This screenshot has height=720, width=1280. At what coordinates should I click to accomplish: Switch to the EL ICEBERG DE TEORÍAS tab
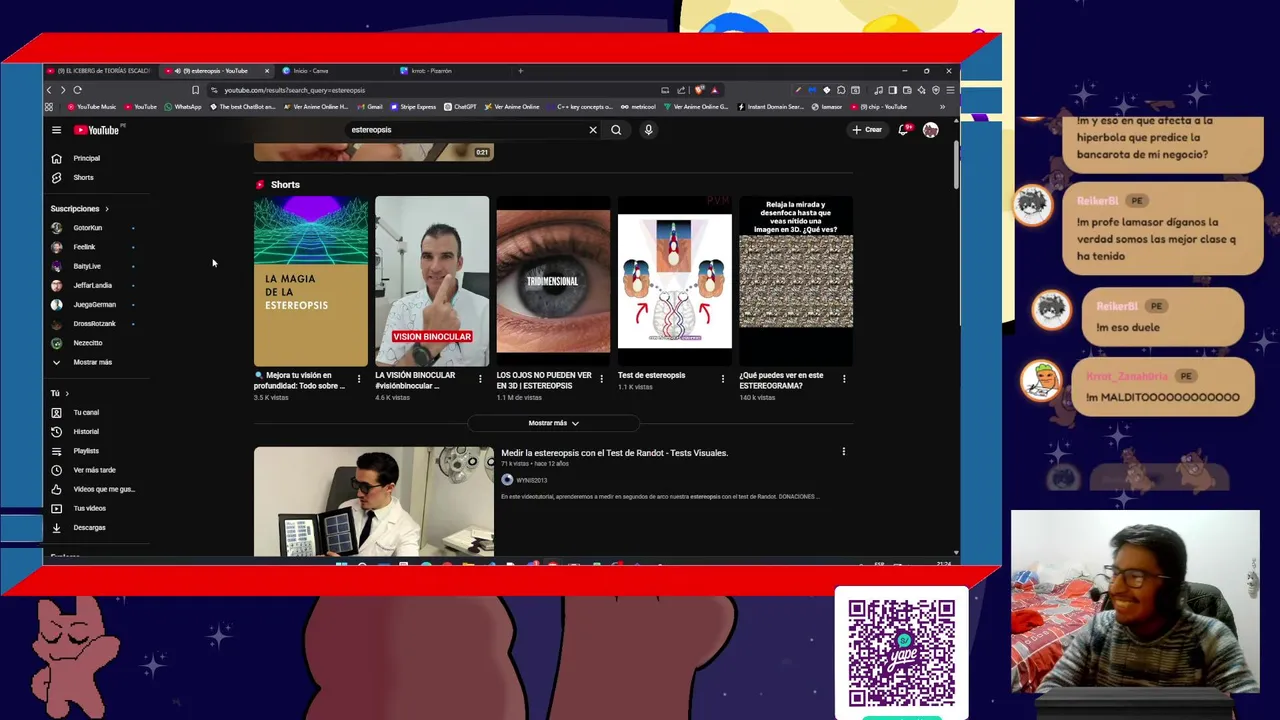tap(101, 71)
